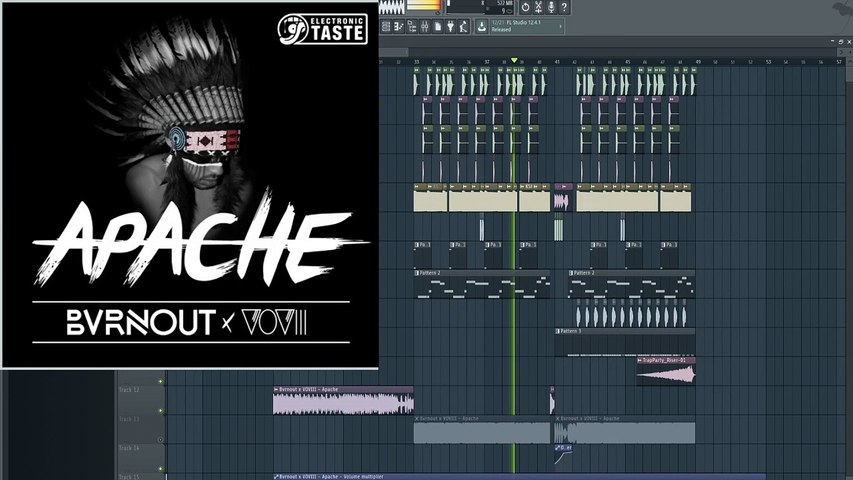853x480 pixels.
Task: Select first muted Apache clip on Track 13
Action: tap(482, 430)
